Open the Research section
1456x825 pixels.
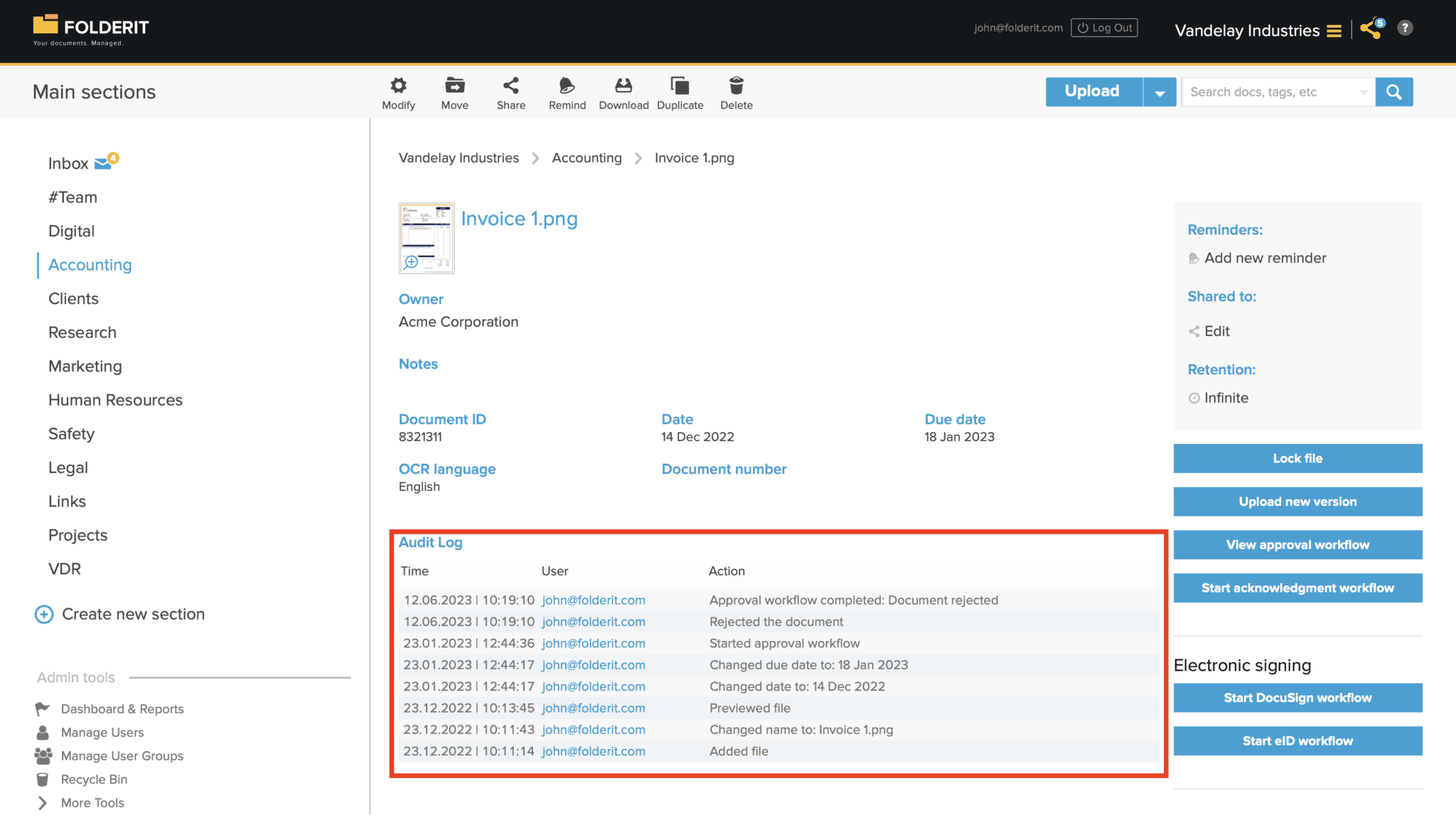82,333
